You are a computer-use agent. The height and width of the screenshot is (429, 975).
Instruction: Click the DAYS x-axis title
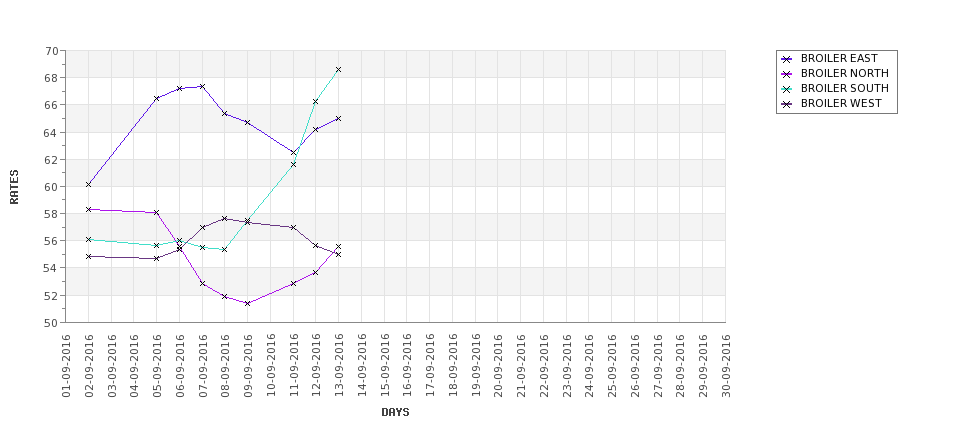coord(395,412)
